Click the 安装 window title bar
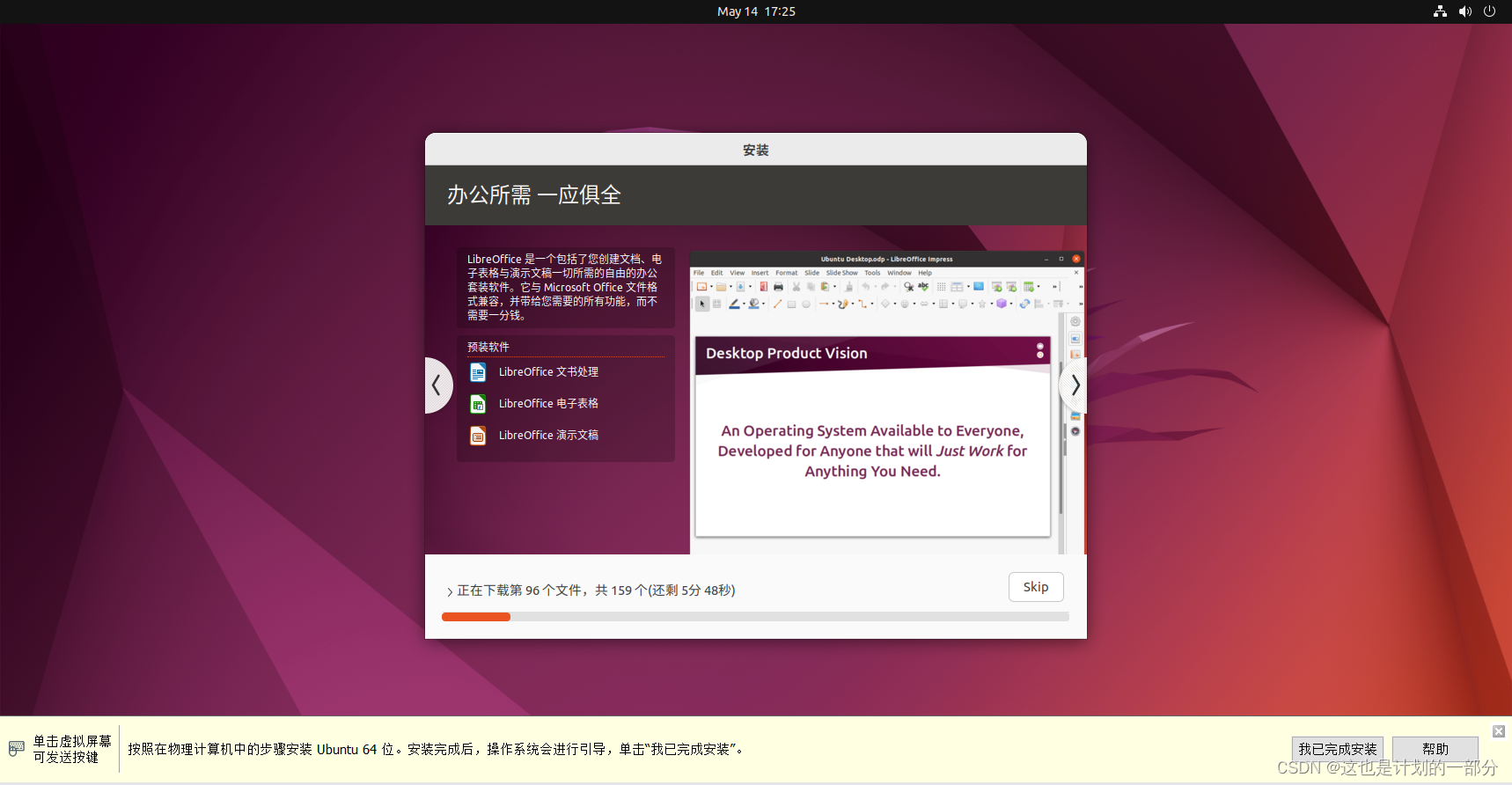The width and height of the screenshot is (1512, 785). point(756,150)
